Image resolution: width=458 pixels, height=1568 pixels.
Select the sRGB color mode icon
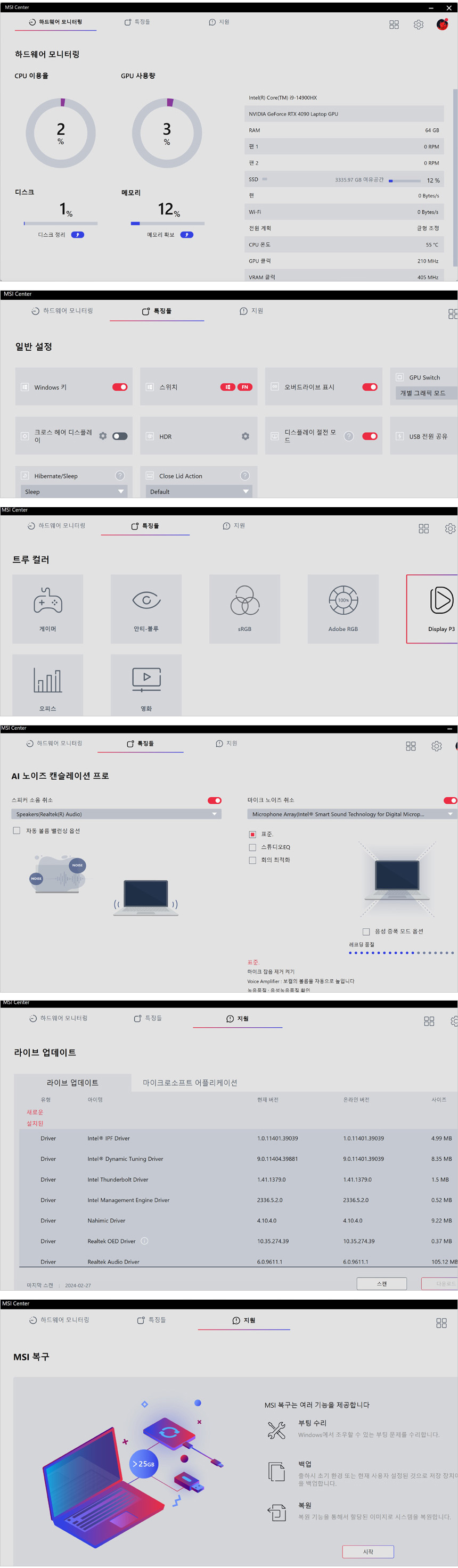pyautogui.click(x=244, y=601)
